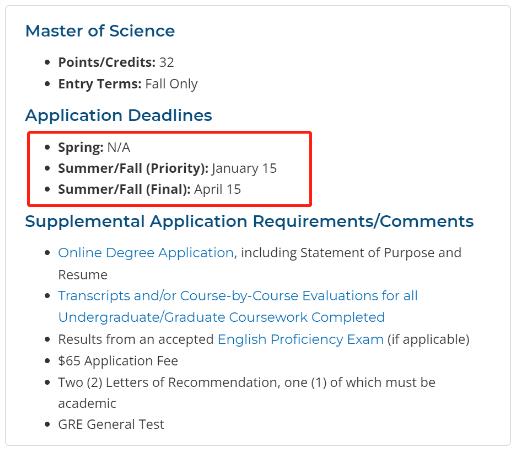513x450 pixels.
Task: Click the April 15 final deadline date
Action: coord(217,189)
